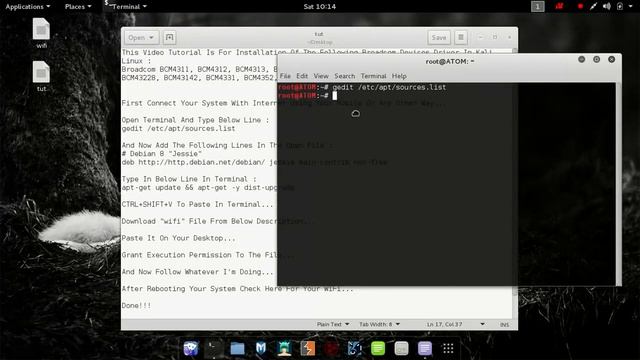The height and width of the screenshot is (360, 640).
Task: Open the clock showing Sat 10:14
Action: point(320,7)
